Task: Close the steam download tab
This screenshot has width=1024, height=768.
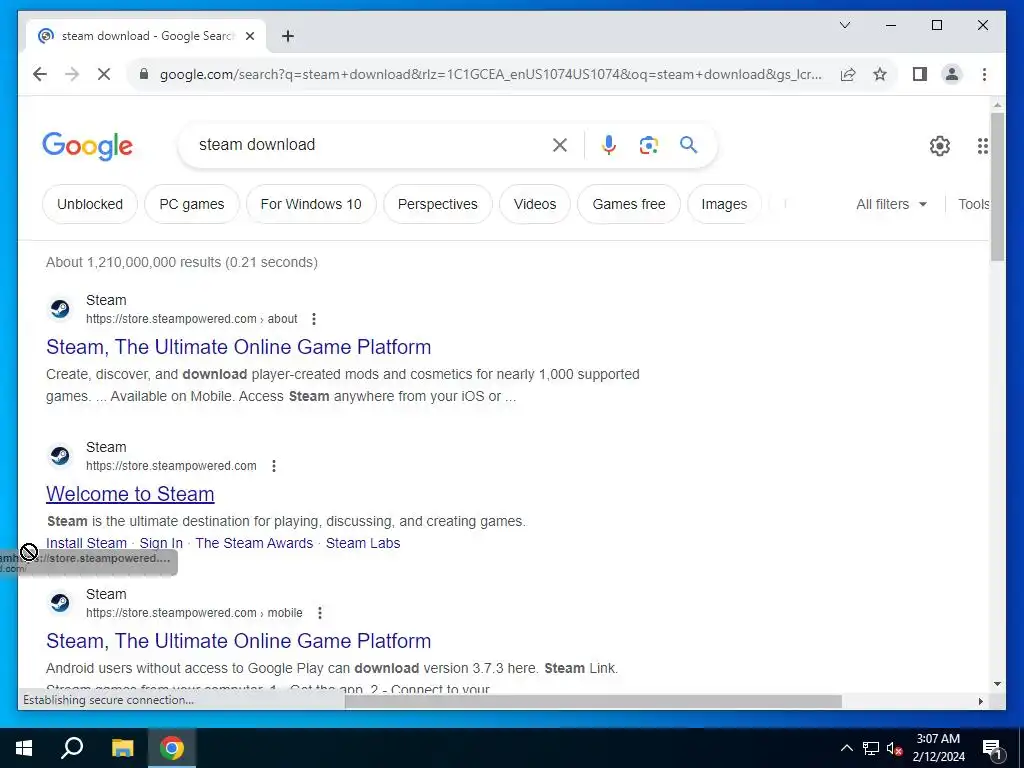Action: (x=249, y=36)
